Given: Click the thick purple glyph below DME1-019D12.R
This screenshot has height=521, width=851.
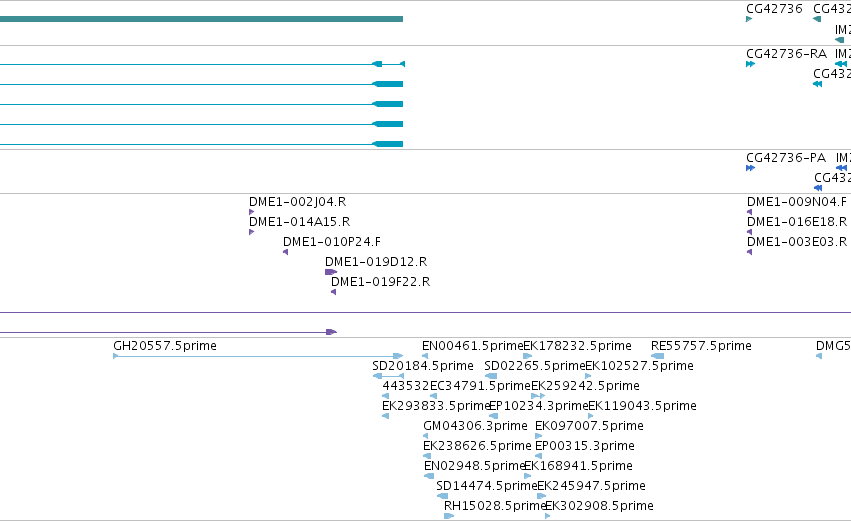Looking at the screenshot, I should [x=331, y=272].
